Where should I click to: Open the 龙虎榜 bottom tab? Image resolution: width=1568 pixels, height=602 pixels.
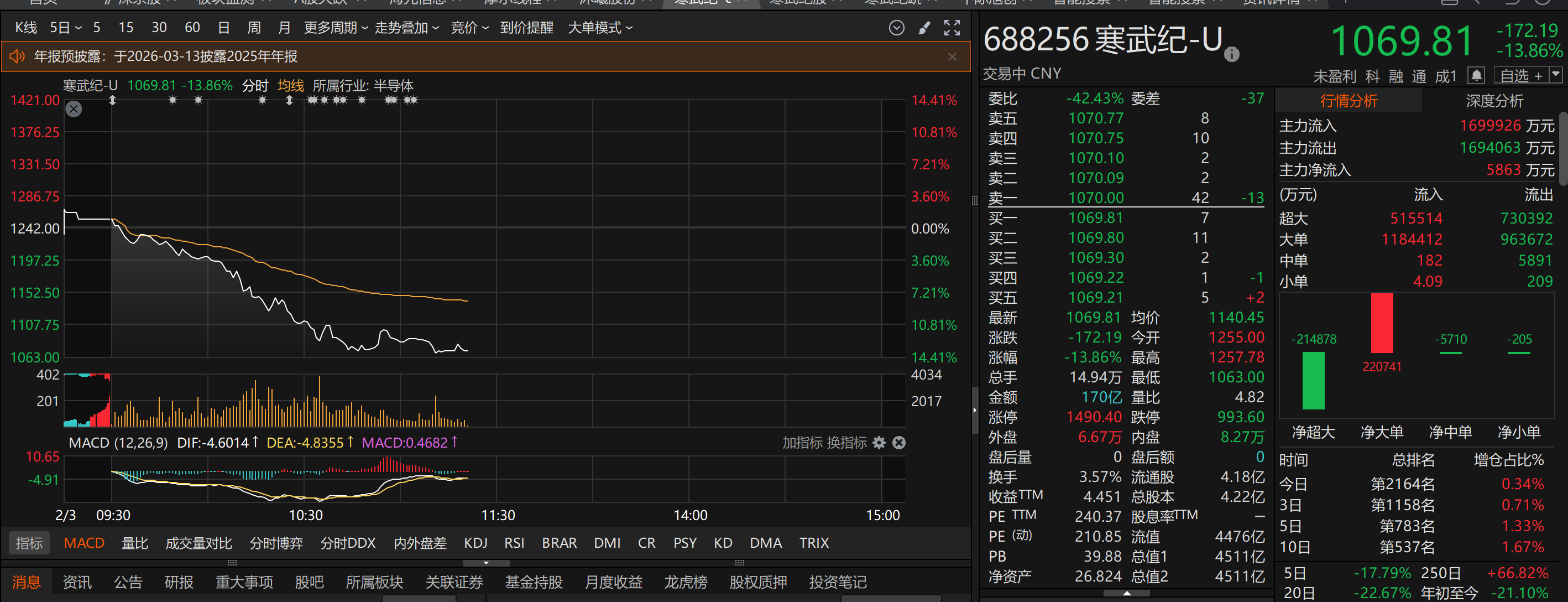[x=686, y=583]
